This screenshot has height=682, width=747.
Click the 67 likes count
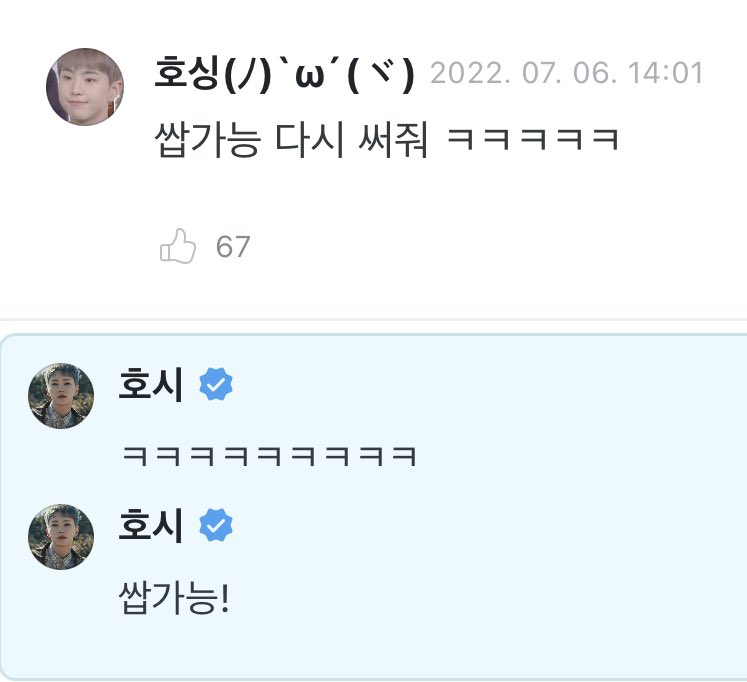click(233, 247)
